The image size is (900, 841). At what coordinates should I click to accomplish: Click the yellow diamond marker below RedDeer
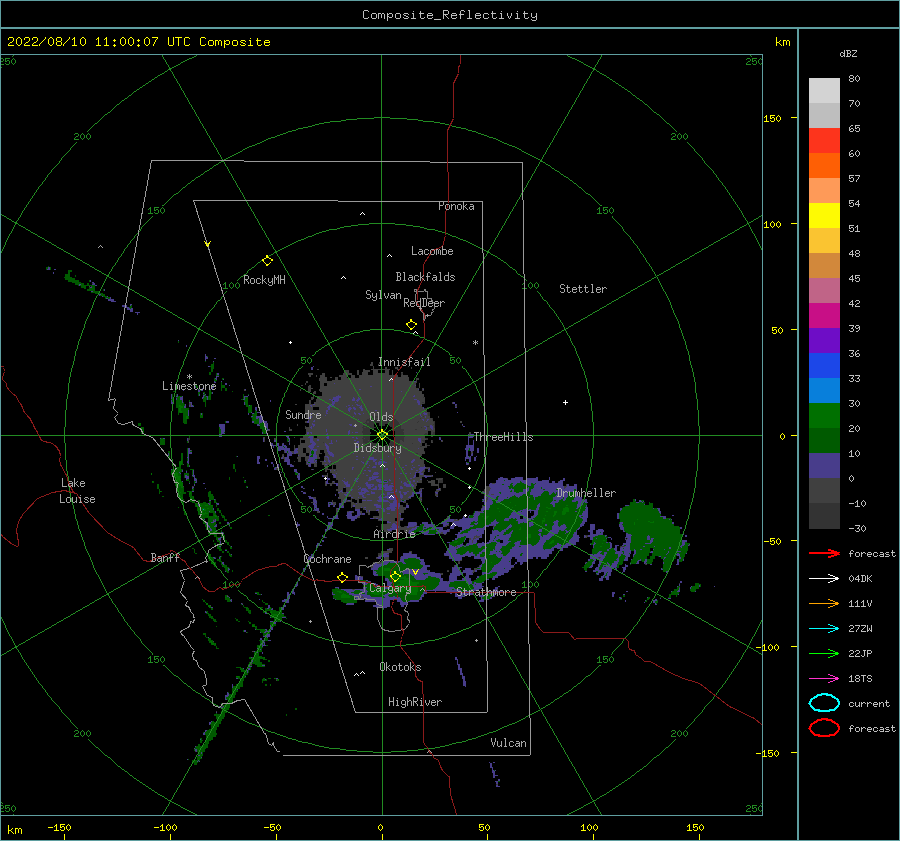point(412,325)
